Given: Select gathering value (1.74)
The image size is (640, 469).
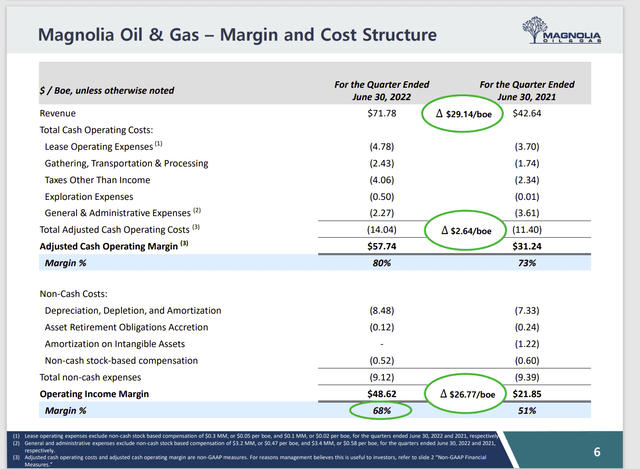Looking at the screenshot, I should (x=527, y=163).
